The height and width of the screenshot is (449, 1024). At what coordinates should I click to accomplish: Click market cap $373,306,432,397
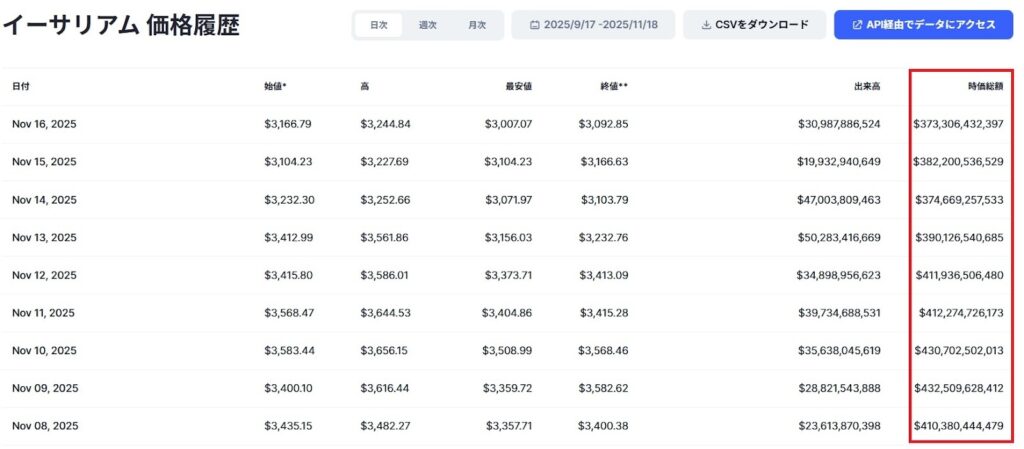pyautogui.click(x=958, y=123)
